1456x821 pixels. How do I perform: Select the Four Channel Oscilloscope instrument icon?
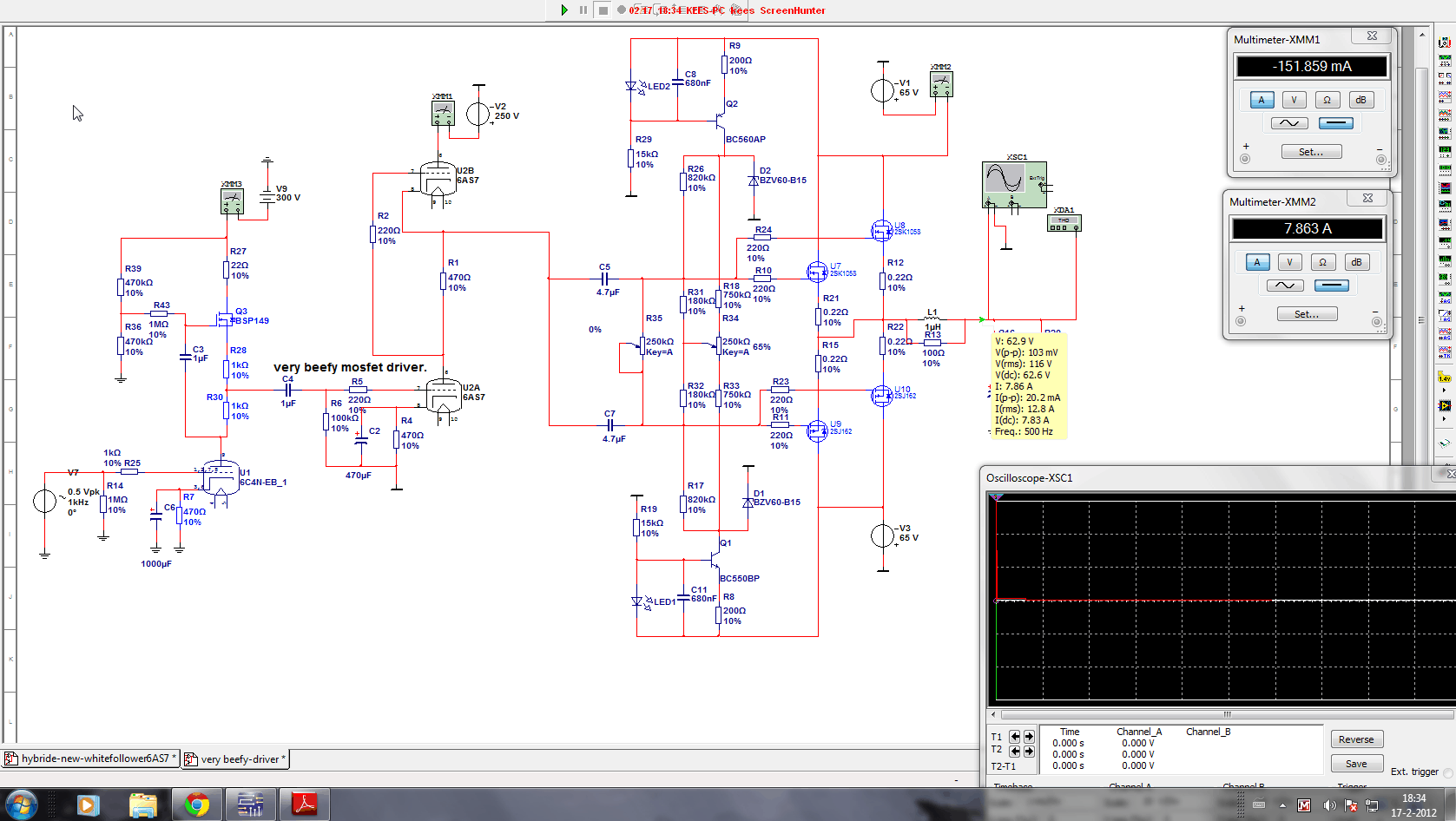click(x=1445, y=115)
